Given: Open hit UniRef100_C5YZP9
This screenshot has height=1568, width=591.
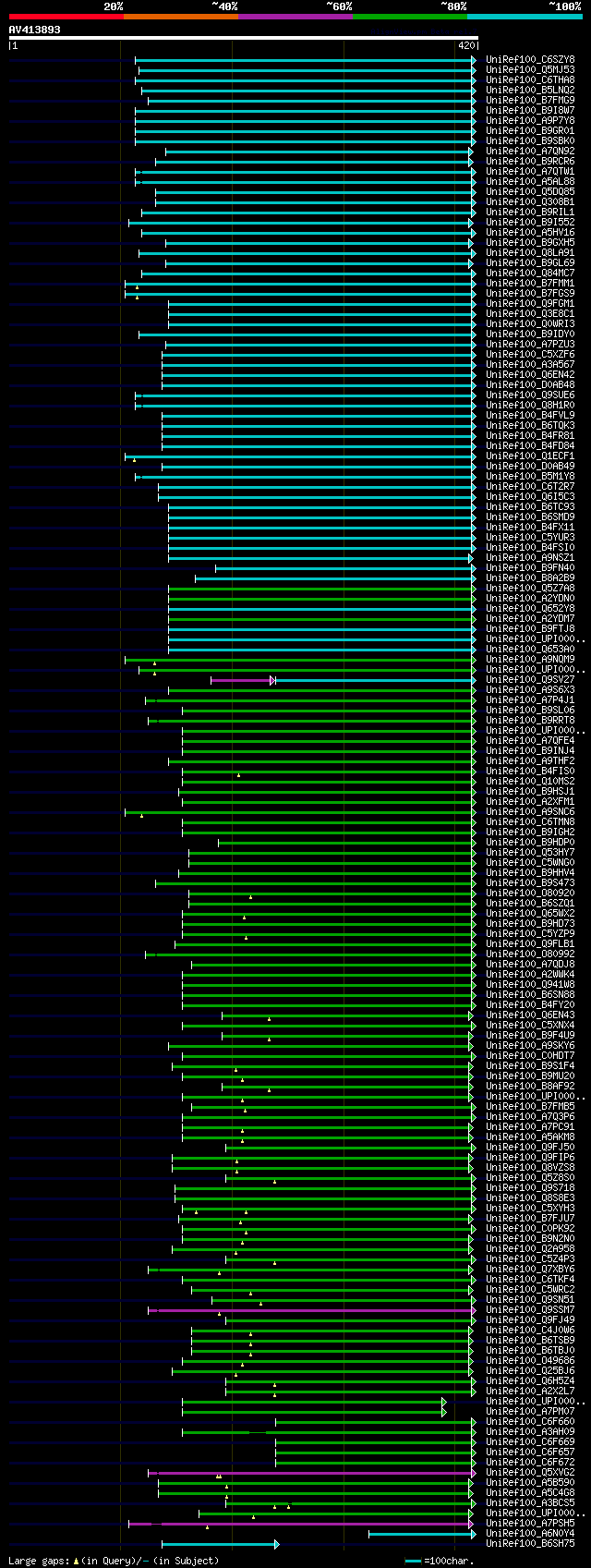Looking at the screenshot, I should 530,934.
